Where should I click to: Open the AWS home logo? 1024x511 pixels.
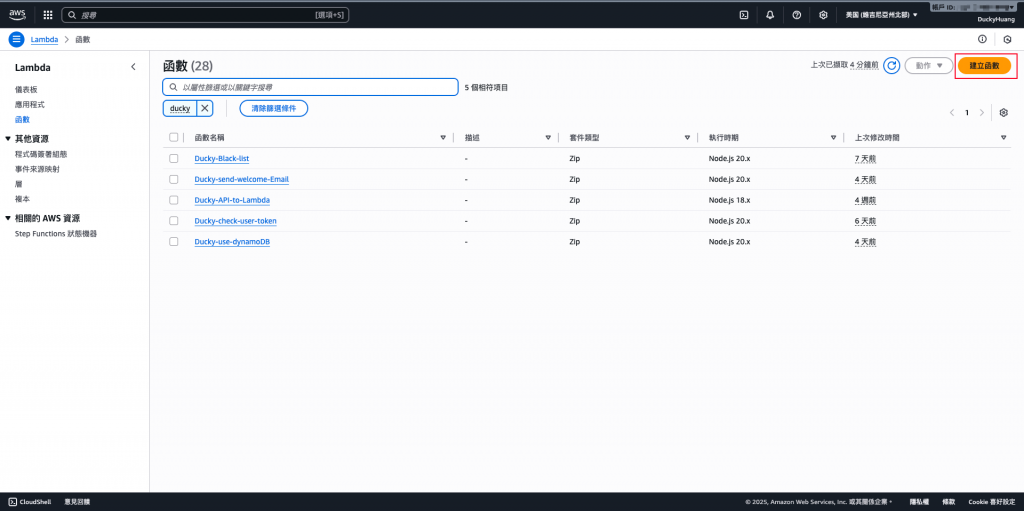click(x=17, y=14)
